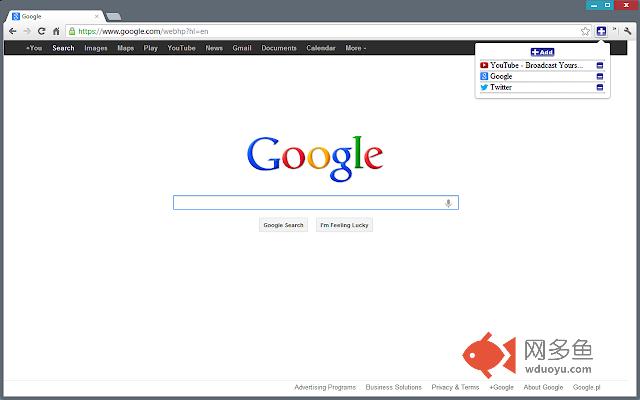Open YouTube - Broadcast Yours... entry
Viewport: 640px width, 400px height.
(x=536, y=65)
